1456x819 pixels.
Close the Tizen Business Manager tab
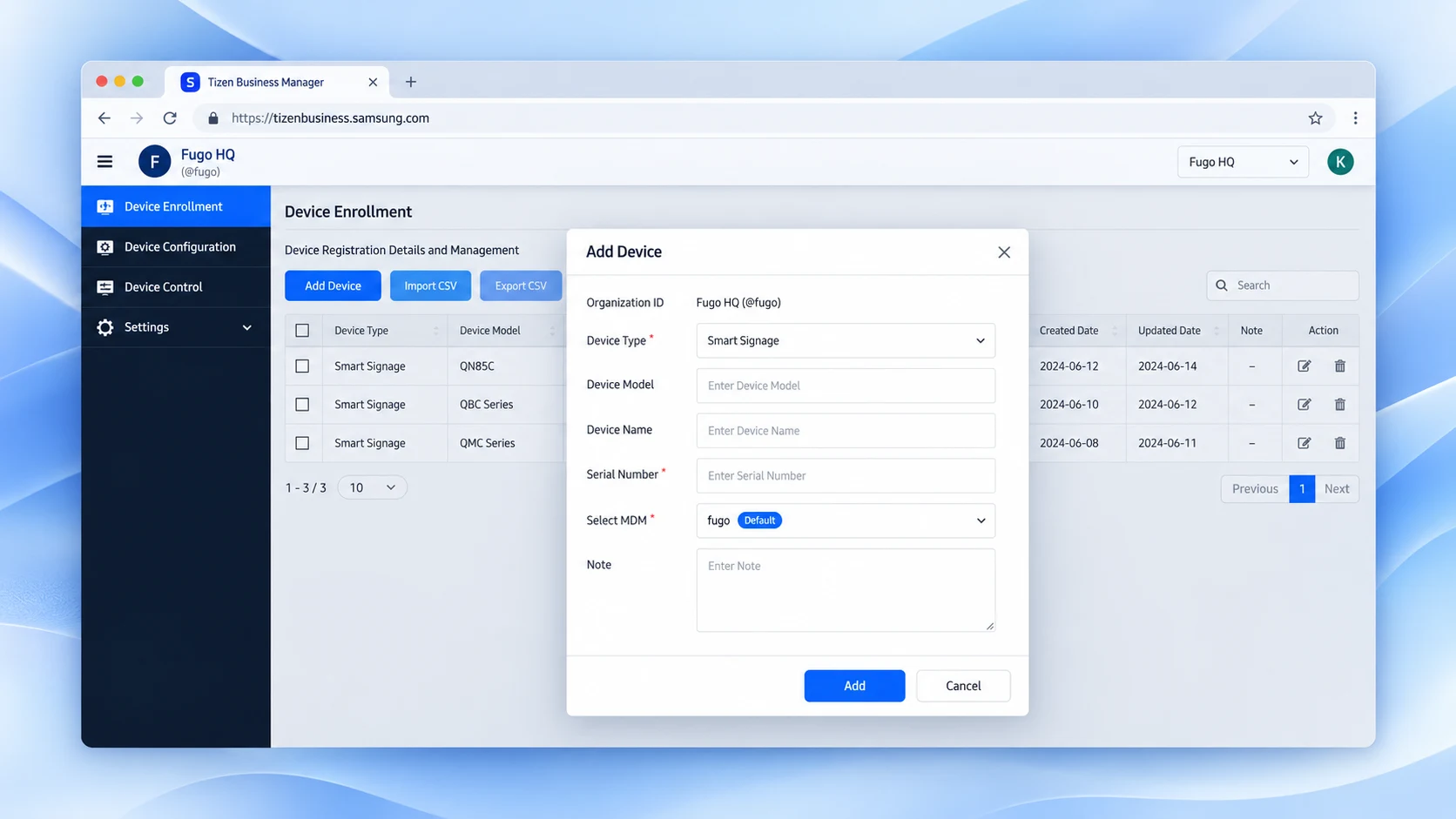click(x=373, y=82)
